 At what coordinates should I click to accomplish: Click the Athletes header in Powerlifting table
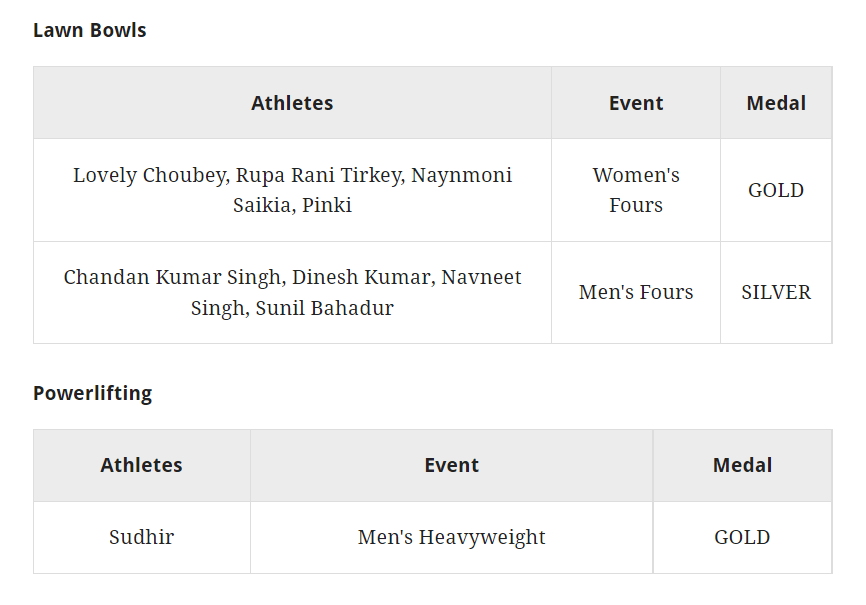(x=142, y=465)
